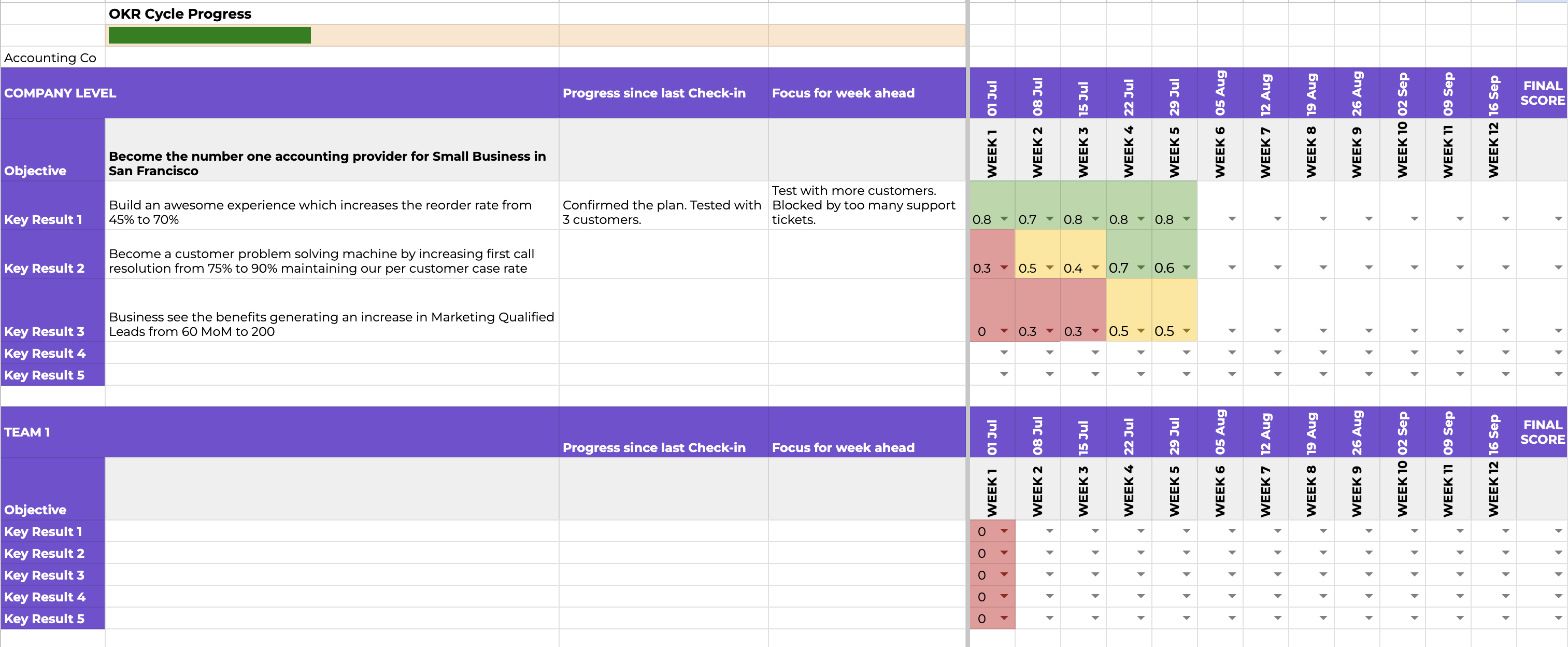This screenshot has height=647, width=1568.
Task: Select Team 1 empty Objective description cell
Action: point(332,488)
